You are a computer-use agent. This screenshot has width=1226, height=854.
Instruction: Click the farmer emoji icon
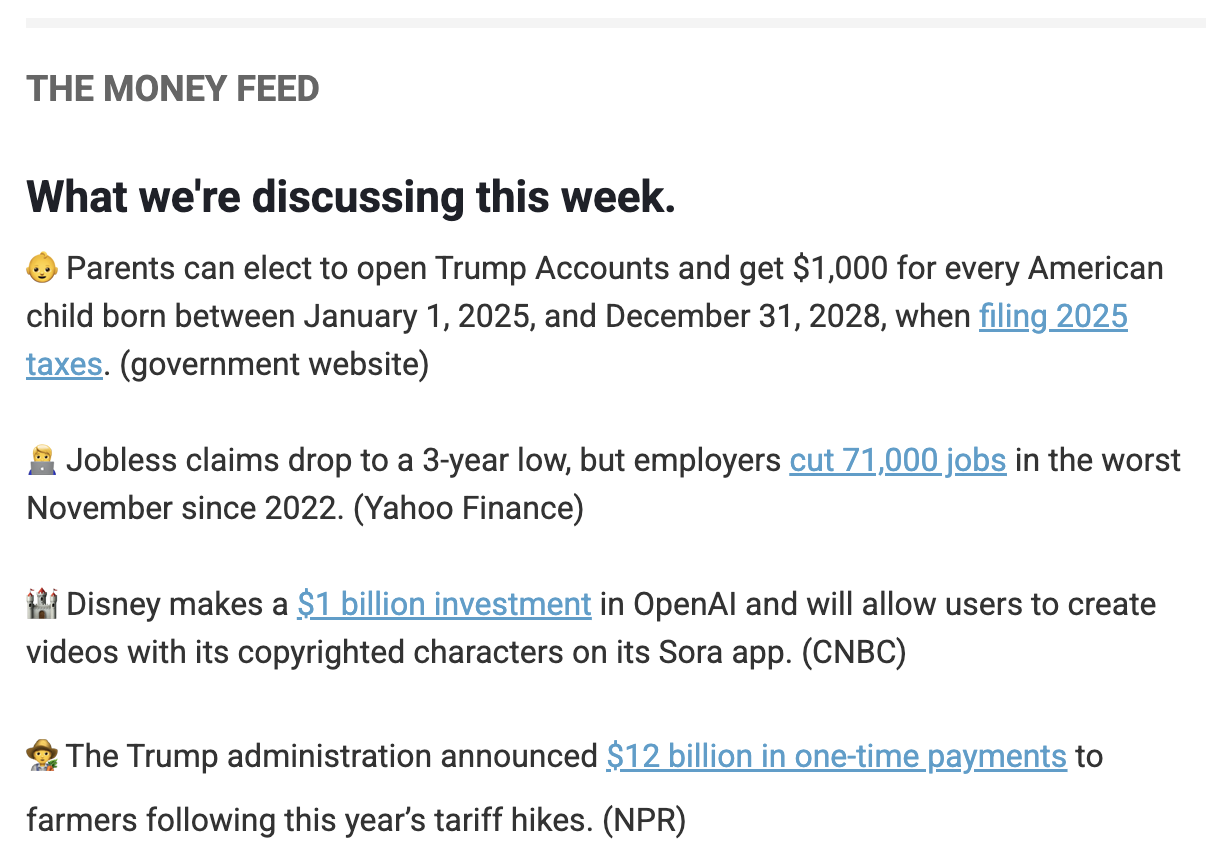coord(41,756)
